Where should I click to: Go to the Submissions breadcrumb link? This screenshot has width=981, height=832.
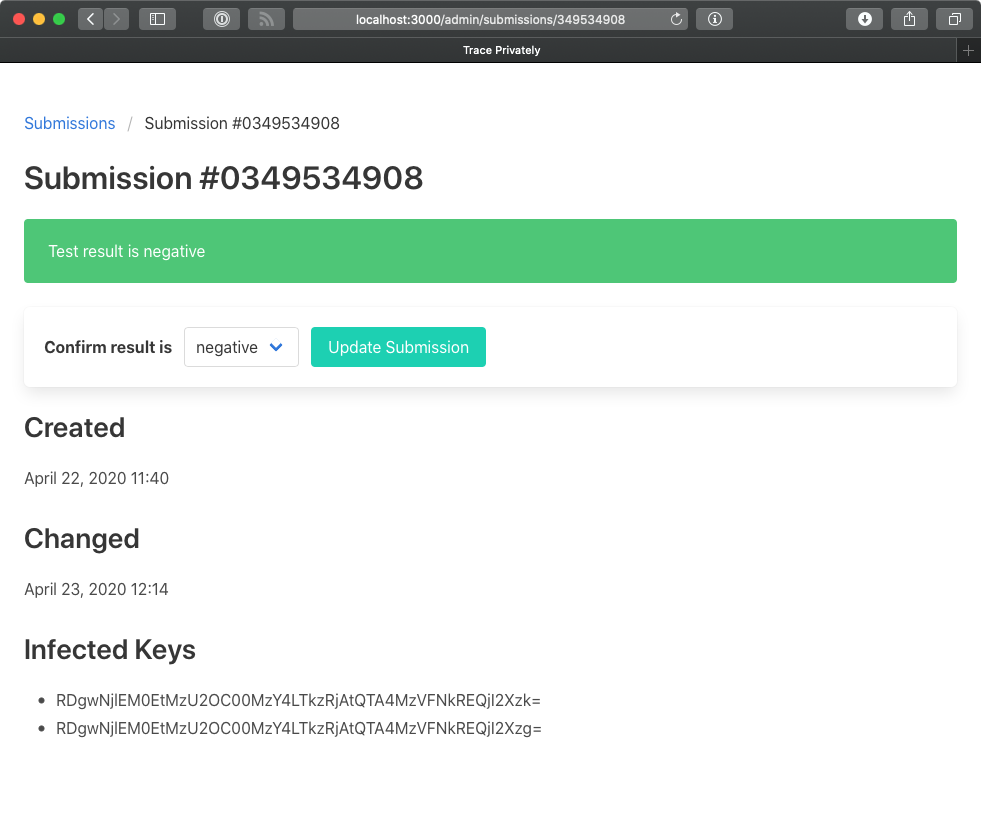click(70, 123)
